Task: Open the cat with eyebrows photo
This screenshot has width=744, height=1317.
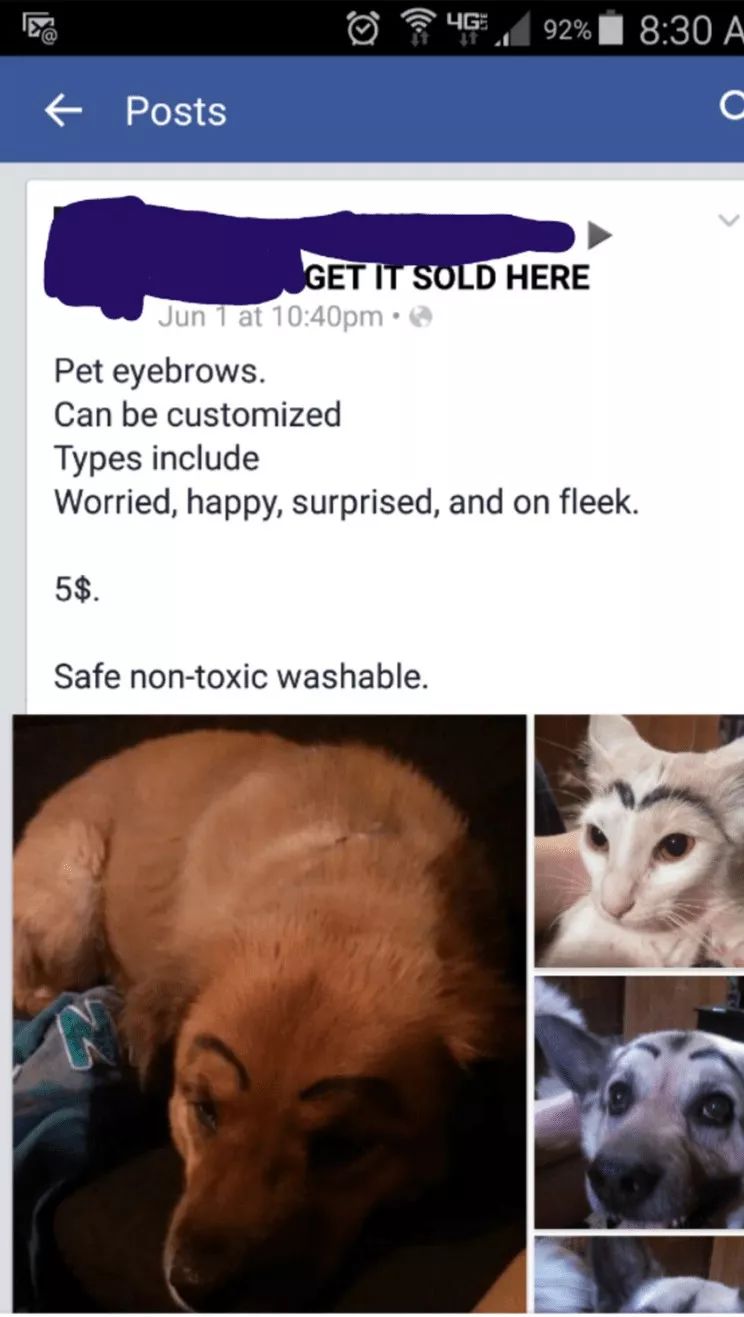Action: coord(639,840)
